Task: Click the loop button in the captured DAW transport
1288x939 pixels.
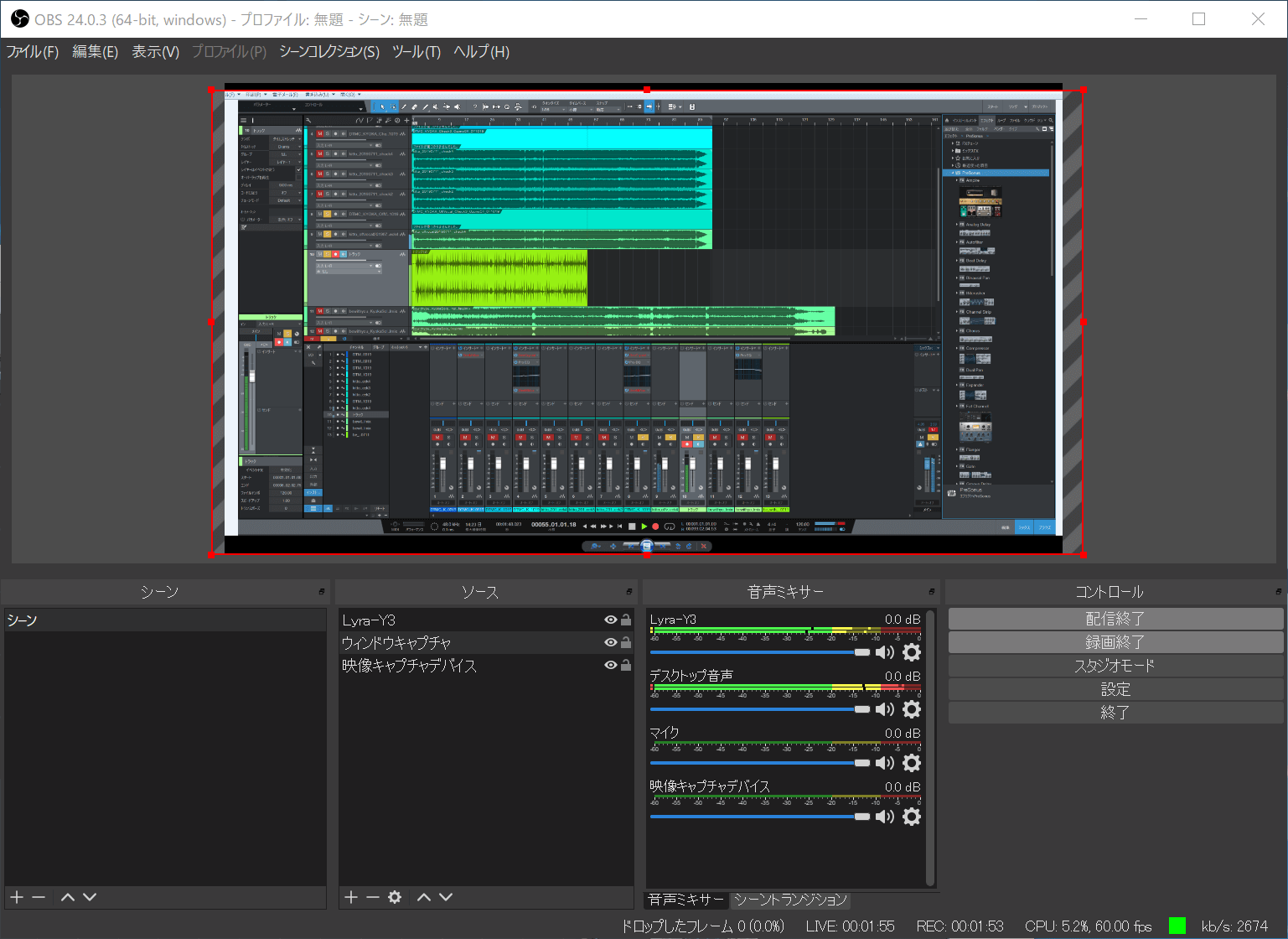Action: coord(670,527)
